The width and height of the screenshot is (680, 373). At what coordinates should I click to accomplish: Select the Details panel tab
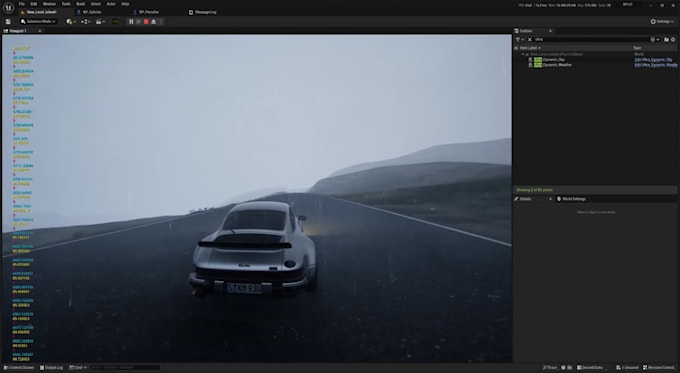click(525, 199)
